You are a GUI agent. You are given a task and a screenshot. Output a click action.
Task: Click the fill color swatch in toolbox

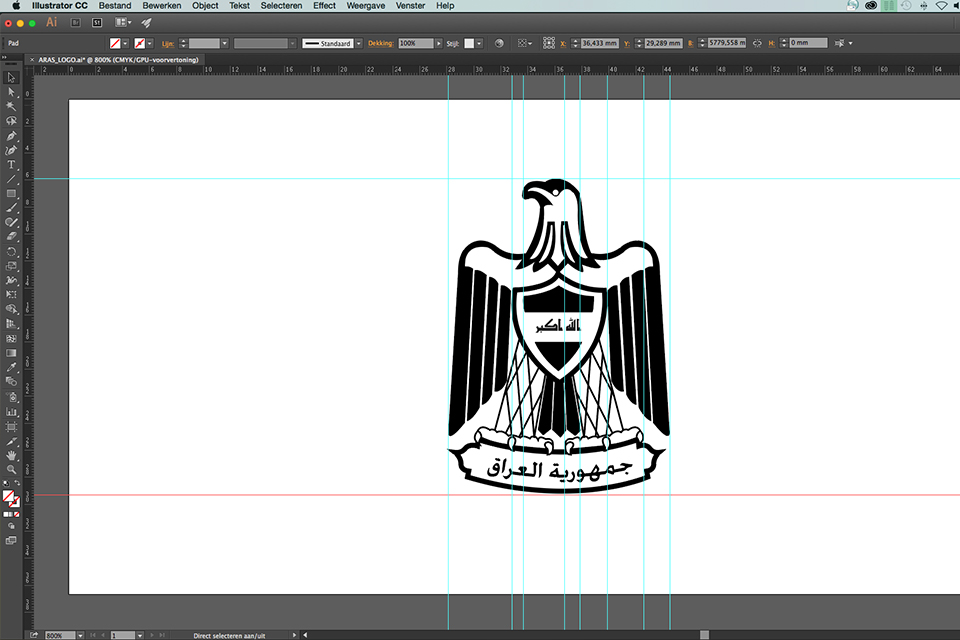tap(8, 495)
